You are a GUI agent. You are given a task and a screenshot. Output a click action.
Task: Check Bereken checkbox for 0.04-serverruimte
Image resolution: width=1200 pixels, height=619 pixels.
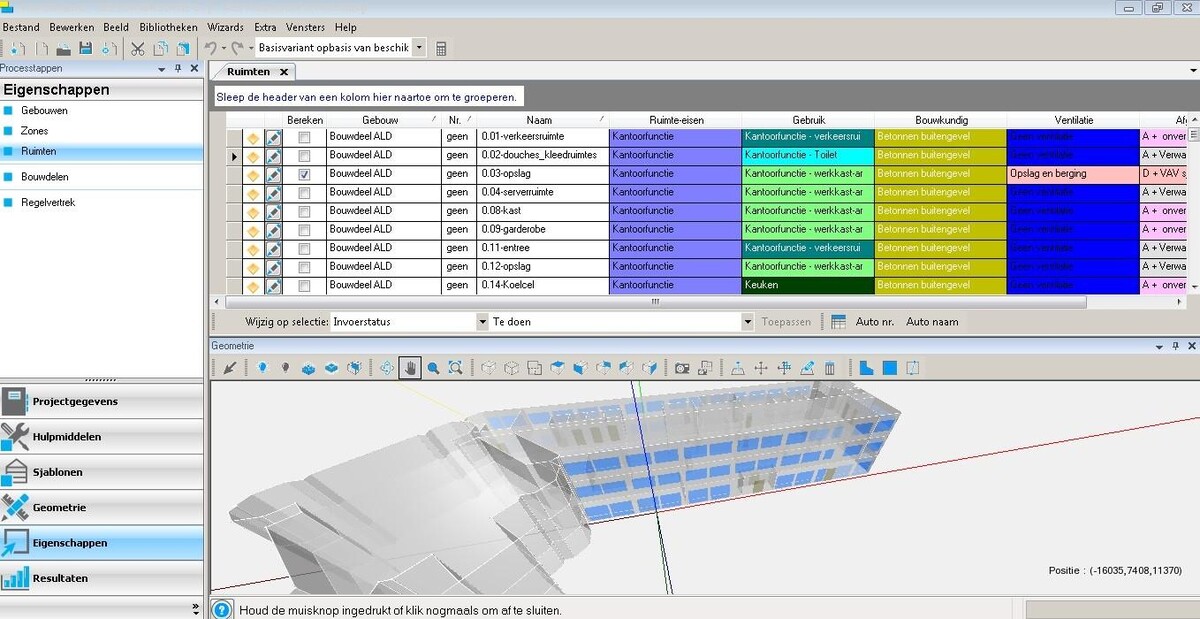click(304, 193)
